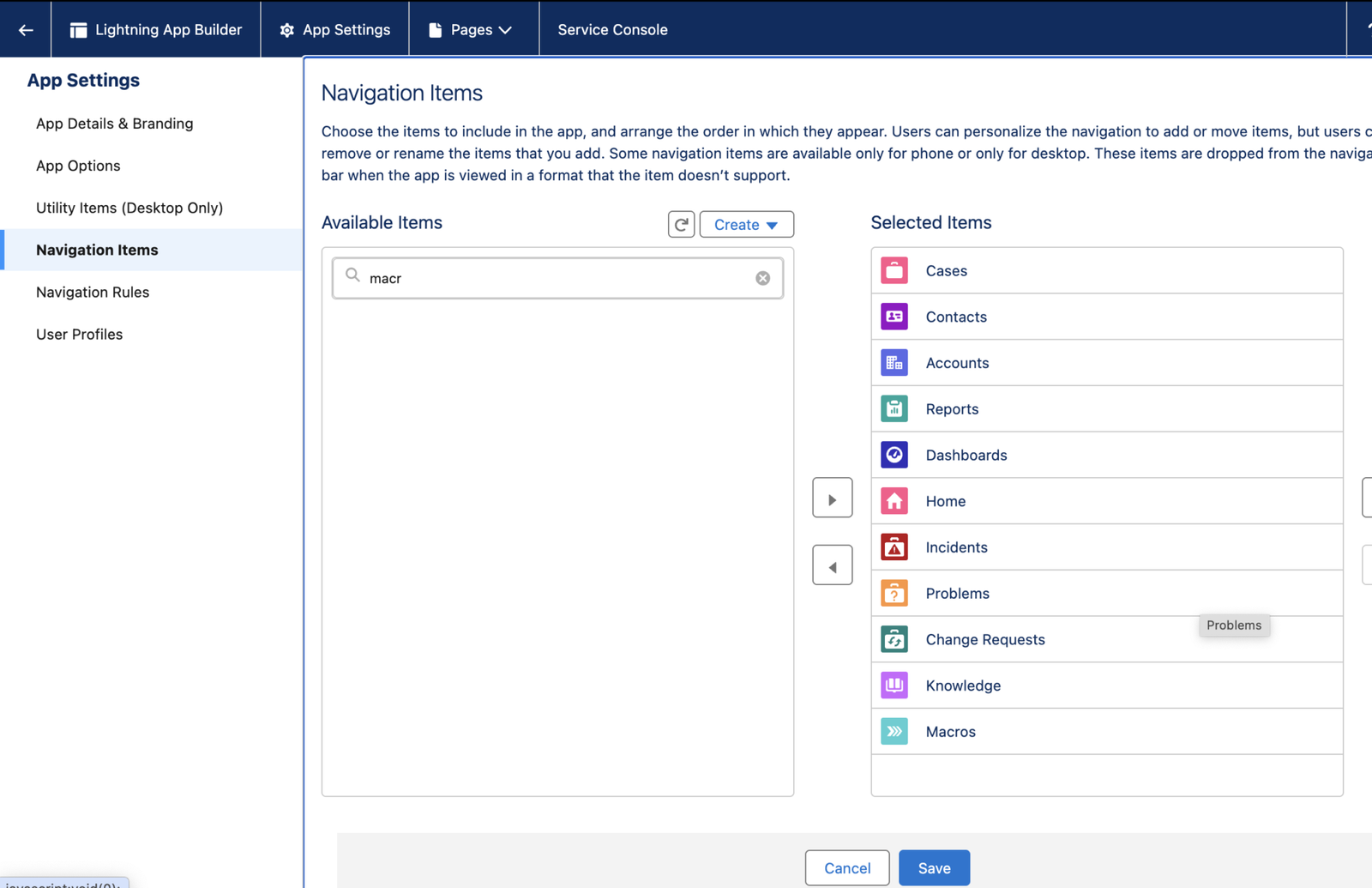Click the Home icon in Selected Items
1372x888 pixels.
click(894, 501)
